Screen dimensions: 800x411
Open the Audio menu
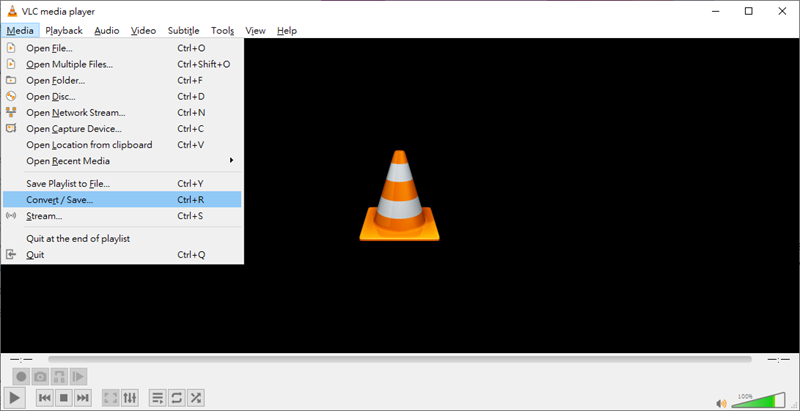tap(107, 31)
